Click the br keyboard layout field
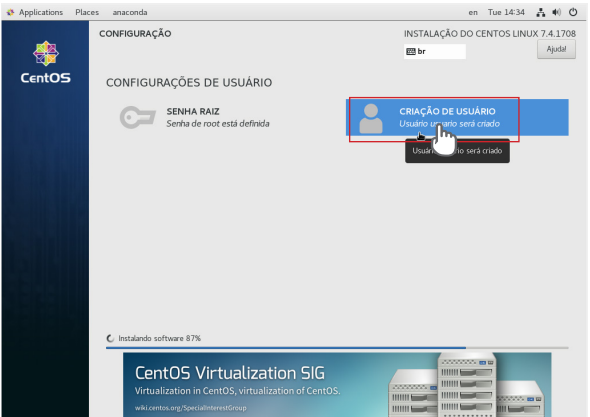Screen dimensions: 590x417 pyautogui.click(x=435, y=52)
